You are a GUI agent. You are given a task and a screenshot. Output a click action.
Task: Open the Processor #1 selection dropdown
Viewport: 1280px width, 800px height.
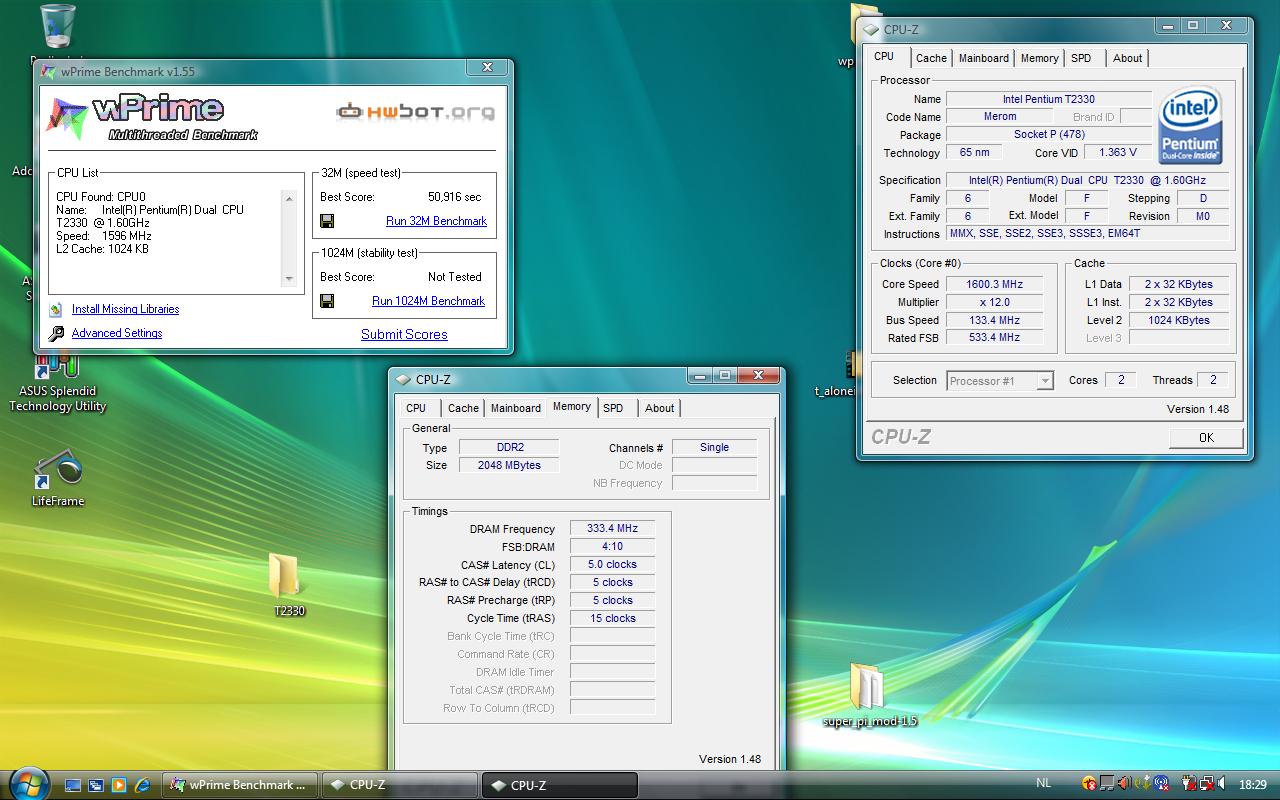pos(1000,381)
